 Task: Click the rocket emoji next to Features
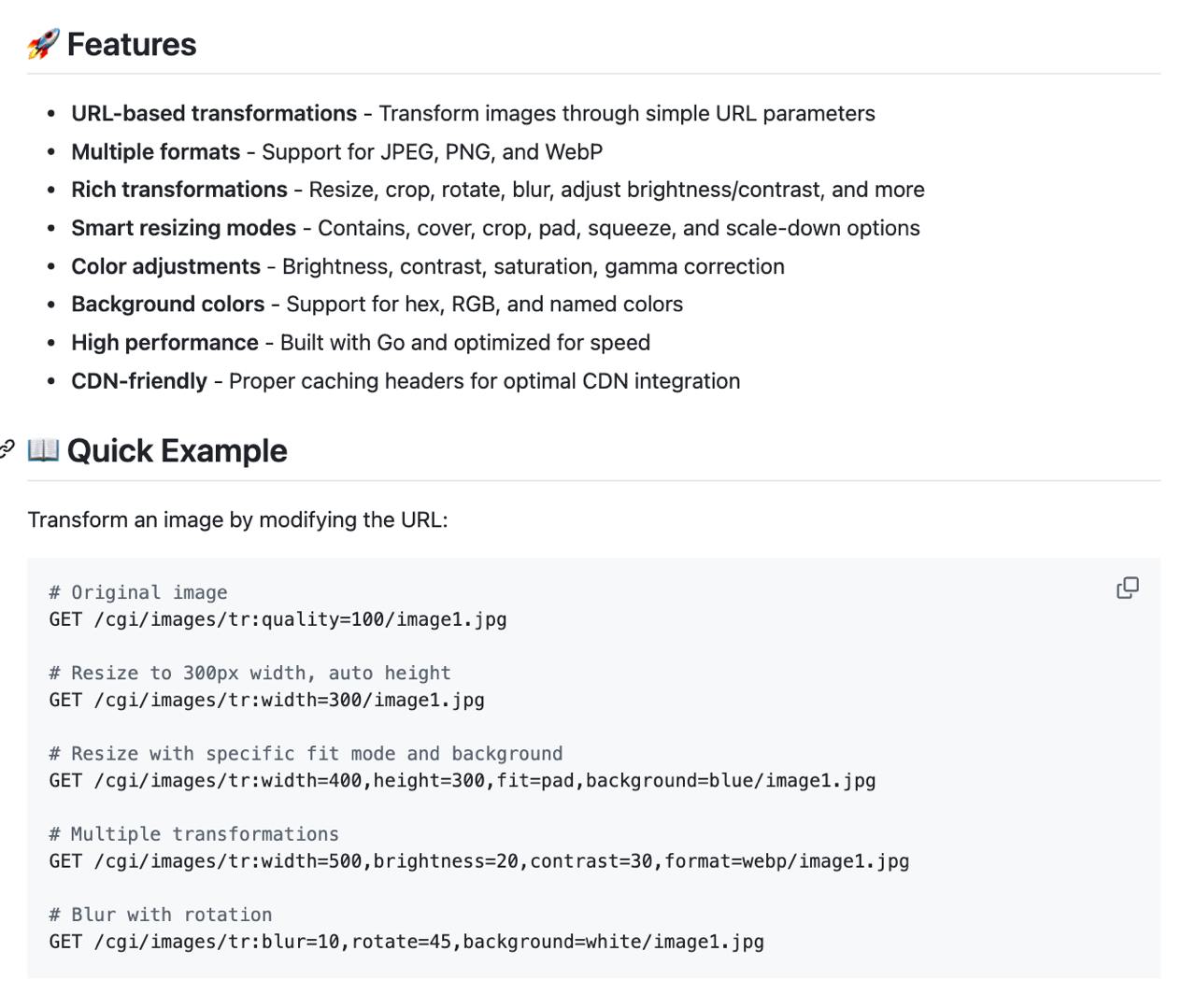pos(43,44)
